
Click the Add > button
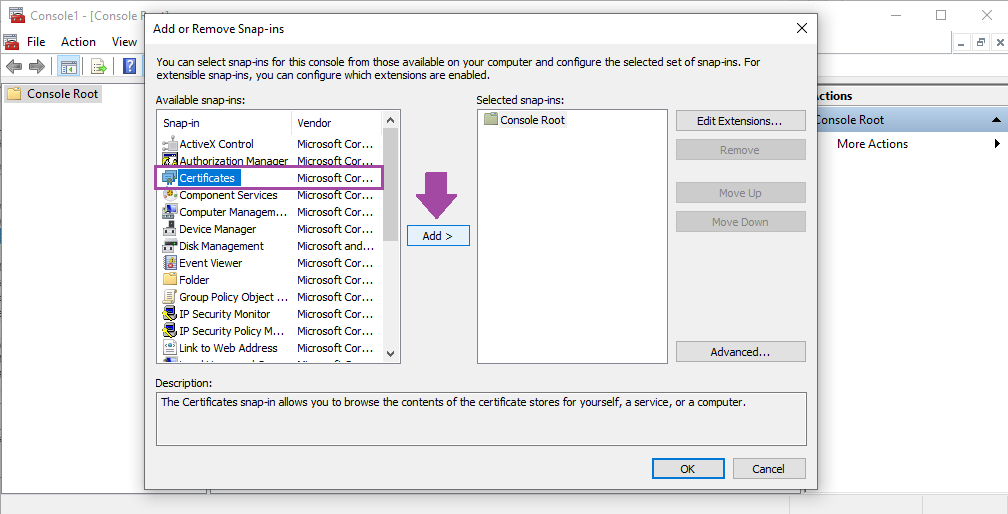tap(438, 236)
